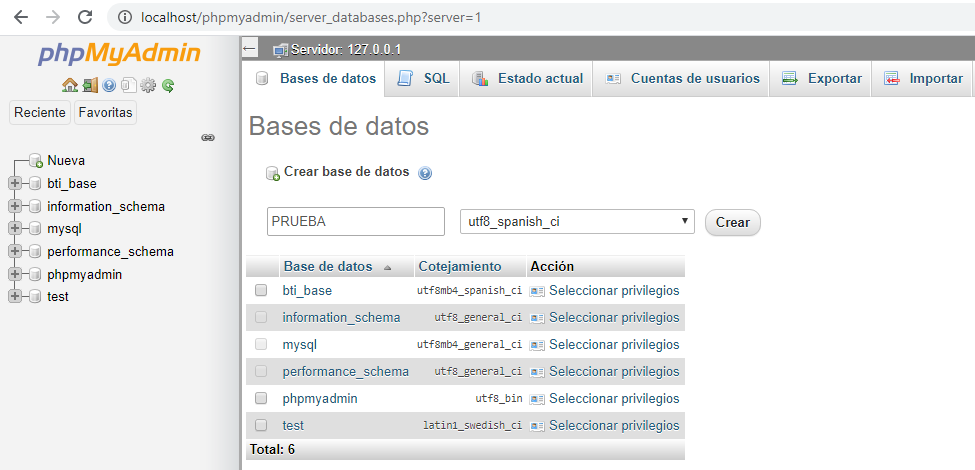Screen dimensions: 975x470
Task: Click privileges icon in mysql row
Action: (x=537, y=345)
